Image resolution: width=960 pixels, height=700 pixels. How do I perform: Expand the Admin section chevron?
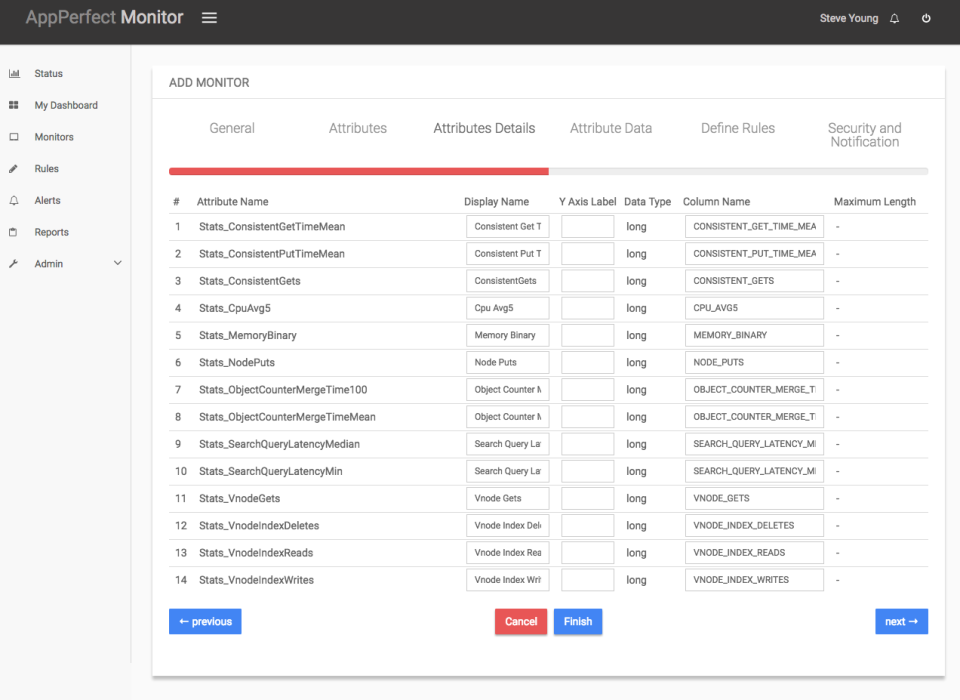(117, 263)
